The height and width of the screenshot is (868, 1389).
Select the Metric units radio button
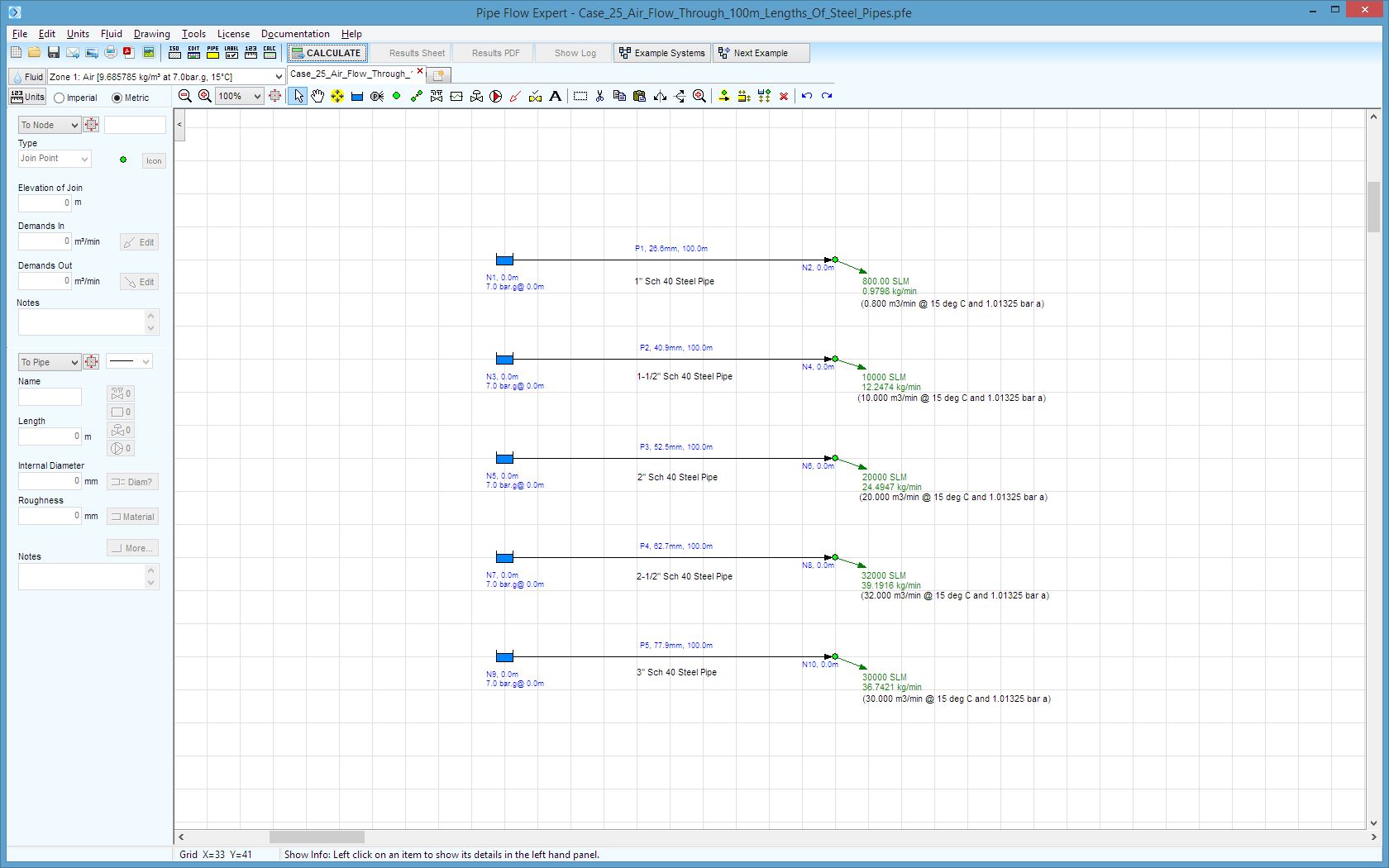(x=117, y=98)
